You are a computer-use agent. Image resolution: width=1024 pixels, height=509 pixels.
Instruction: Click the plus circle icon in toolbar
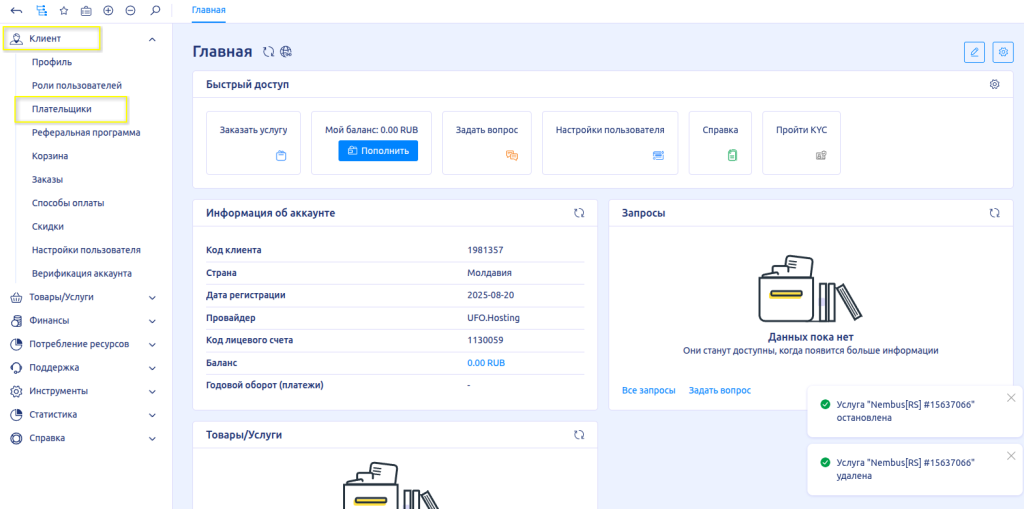point(108,10)
